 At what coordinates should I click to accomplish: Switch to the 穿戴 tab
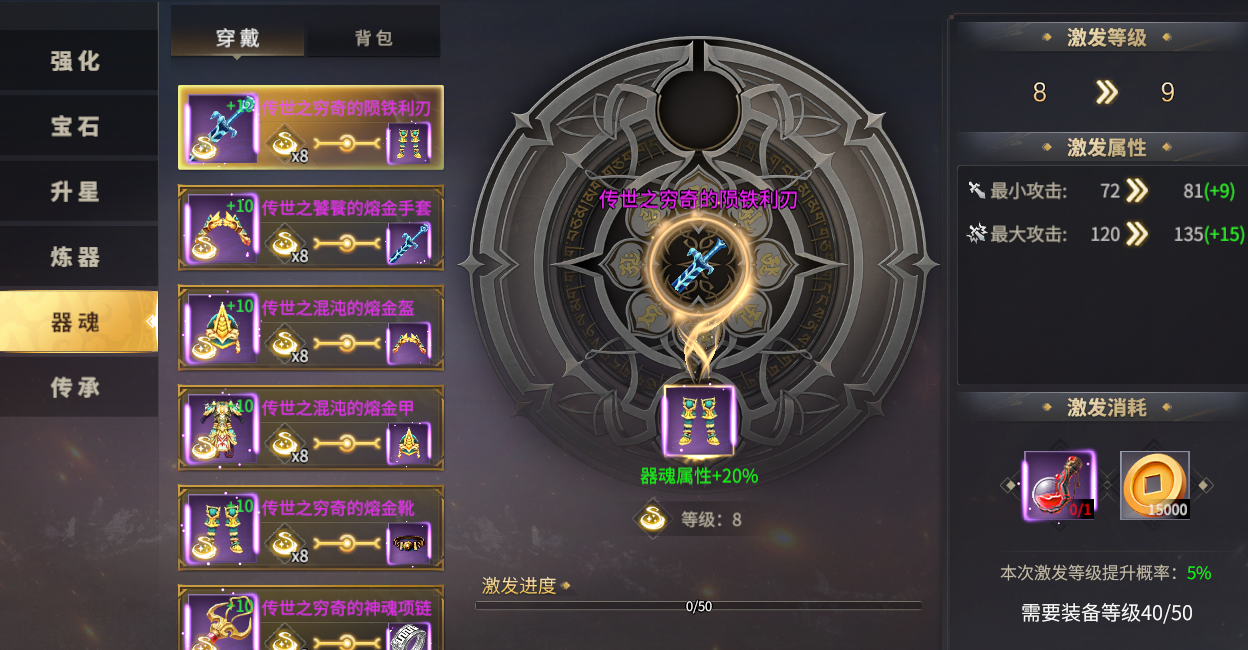pos(238,38)
